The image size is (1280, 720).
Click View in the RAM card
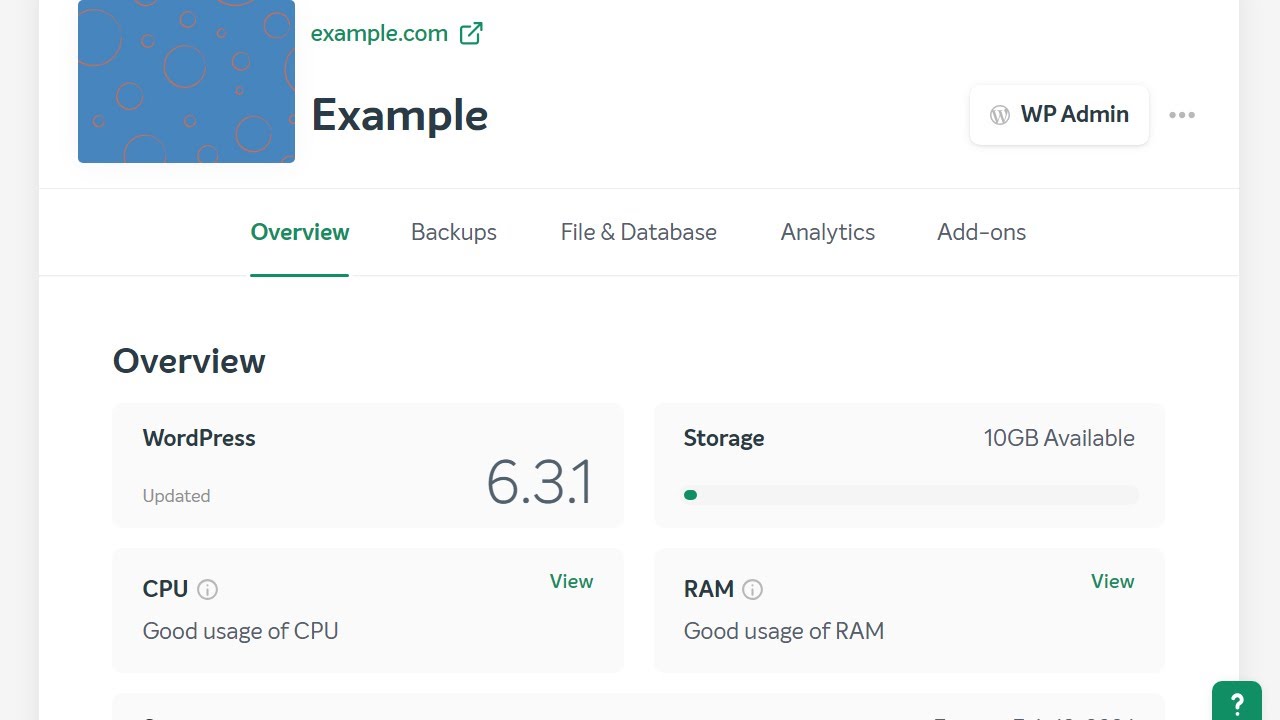point(1112,581)
